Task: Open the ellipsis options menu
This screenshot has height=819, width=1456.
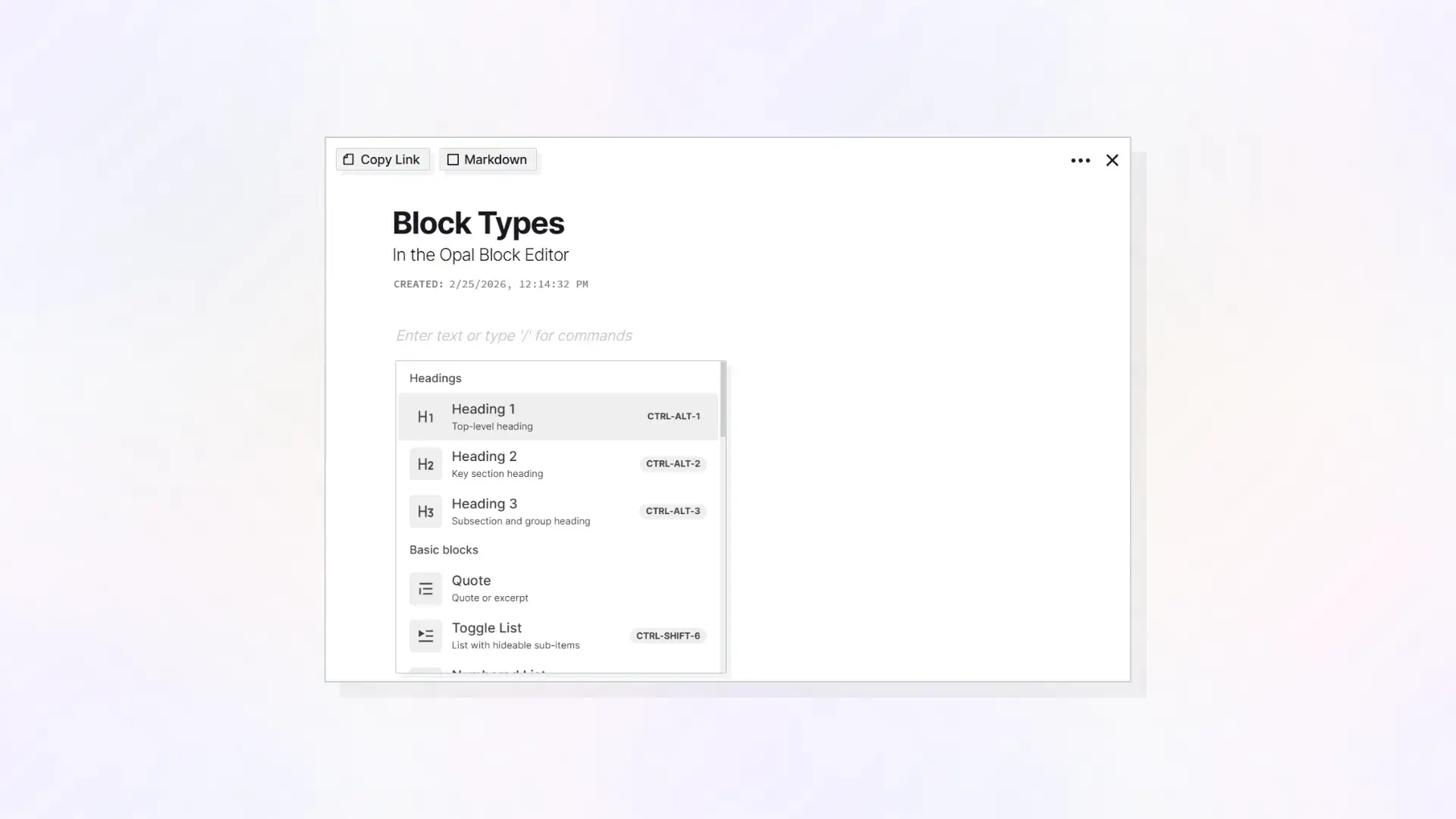Action: coord(1080,160)
